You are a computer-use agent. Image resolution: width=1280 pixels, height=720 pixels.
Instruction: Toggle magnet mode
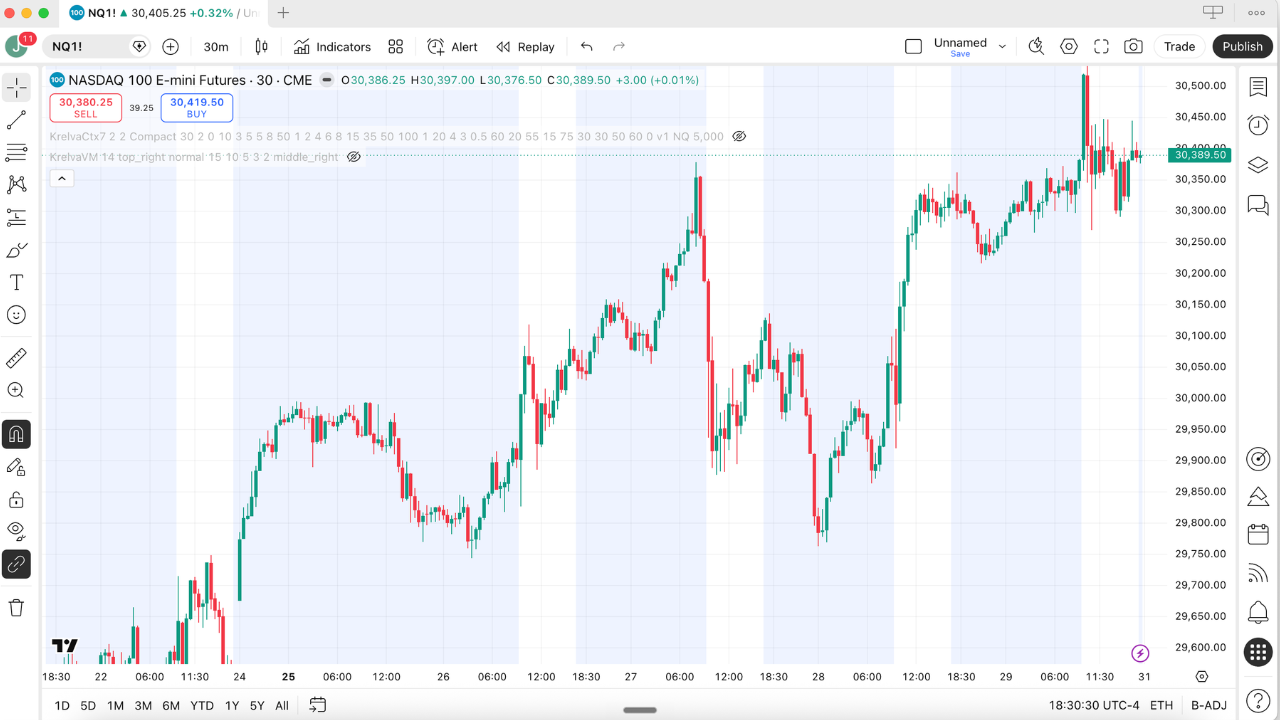coord(16,434)
